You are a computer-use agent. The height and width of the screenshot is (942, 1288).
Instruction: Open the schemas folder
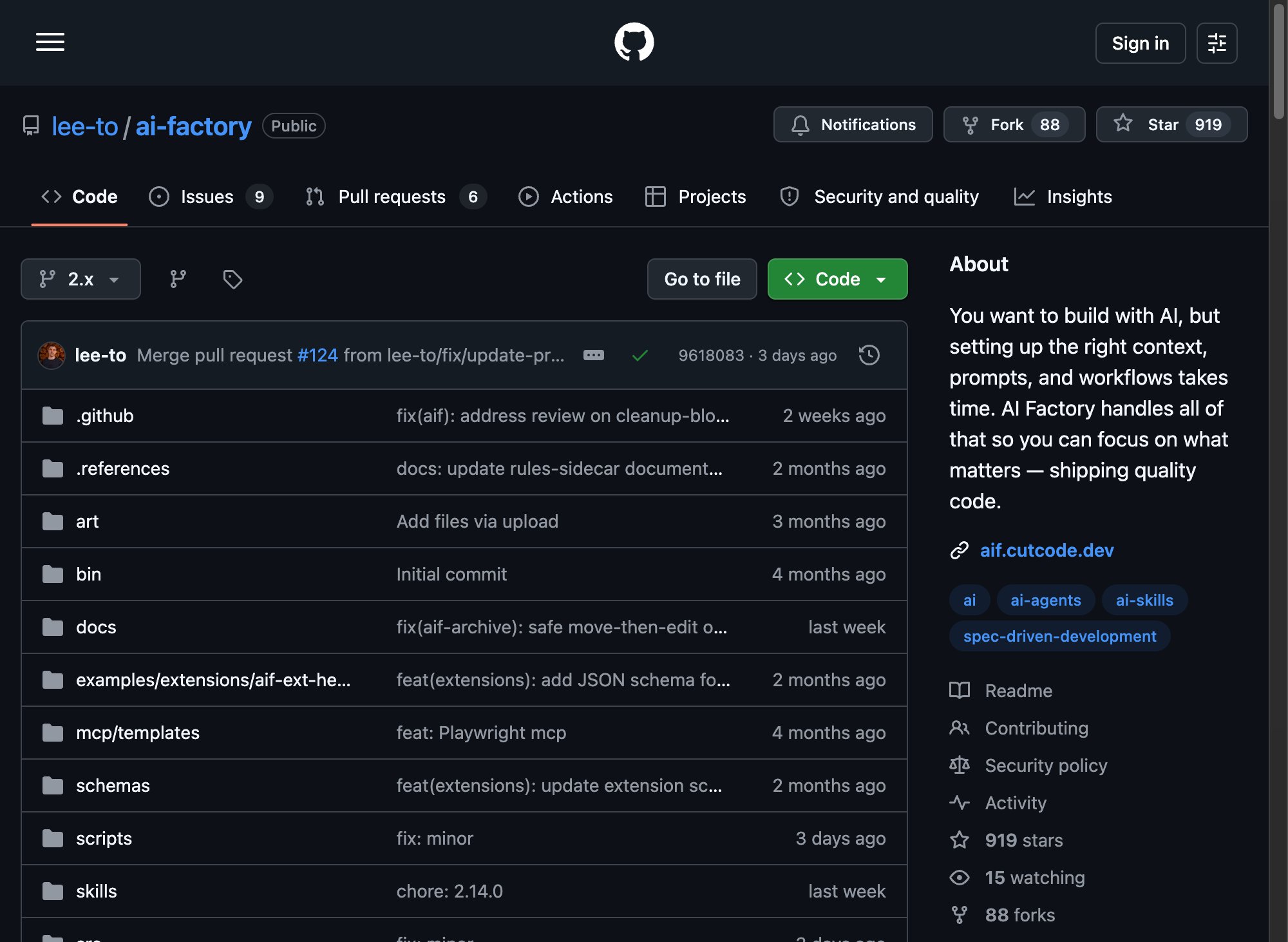point(113,785)
